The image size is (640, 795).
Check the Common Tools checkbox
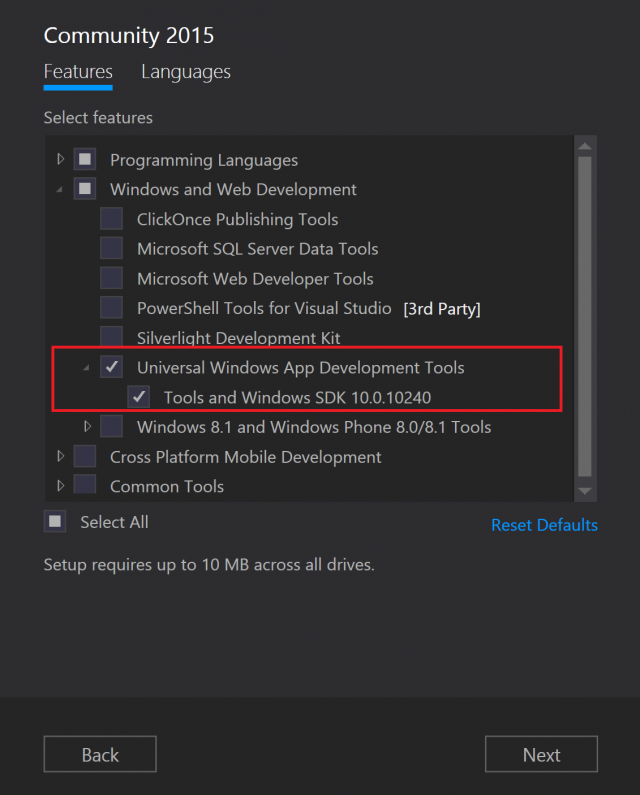pos(85,485)
